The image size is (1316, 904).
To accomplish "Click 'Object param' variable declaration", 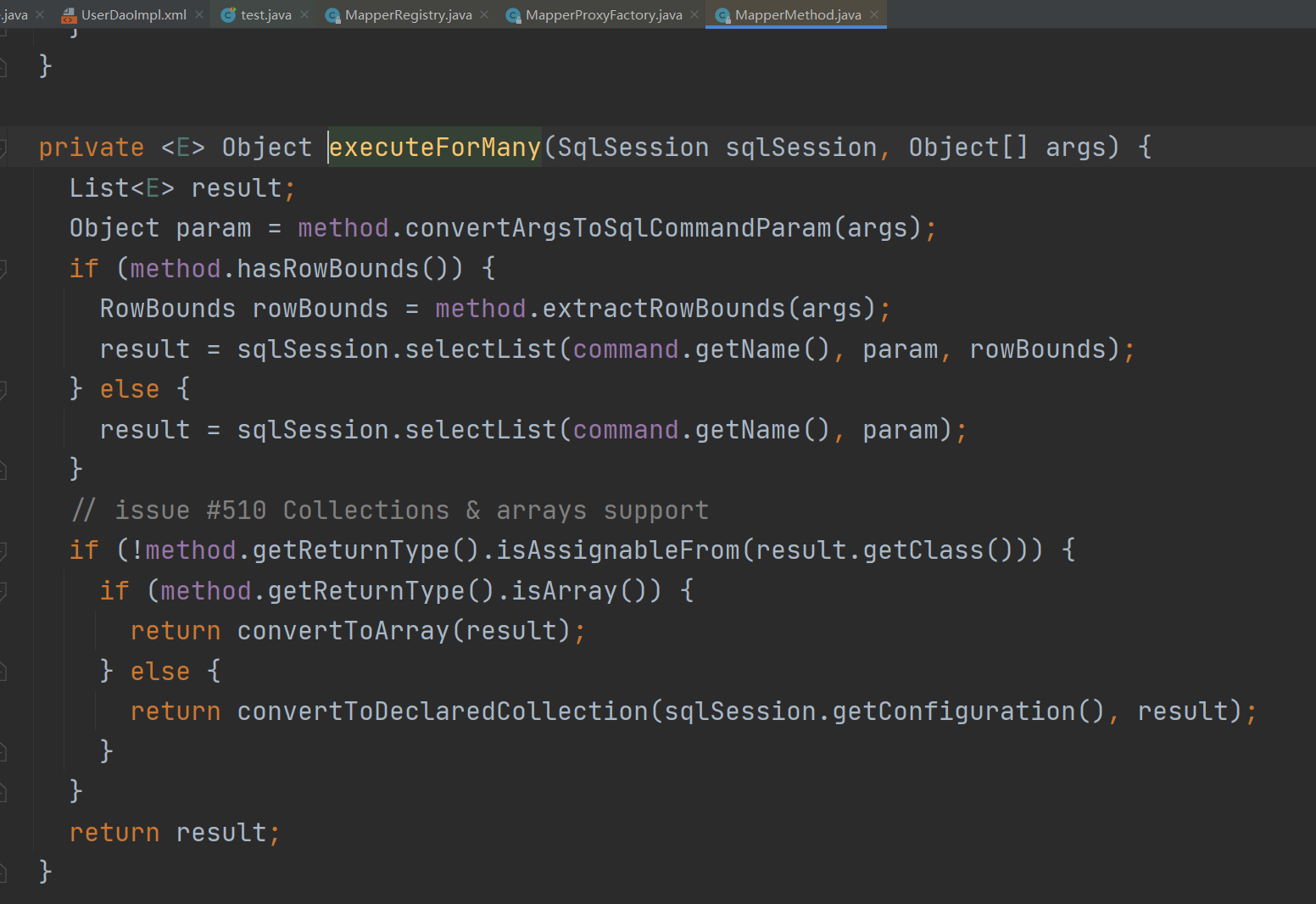I will point(160,228).
